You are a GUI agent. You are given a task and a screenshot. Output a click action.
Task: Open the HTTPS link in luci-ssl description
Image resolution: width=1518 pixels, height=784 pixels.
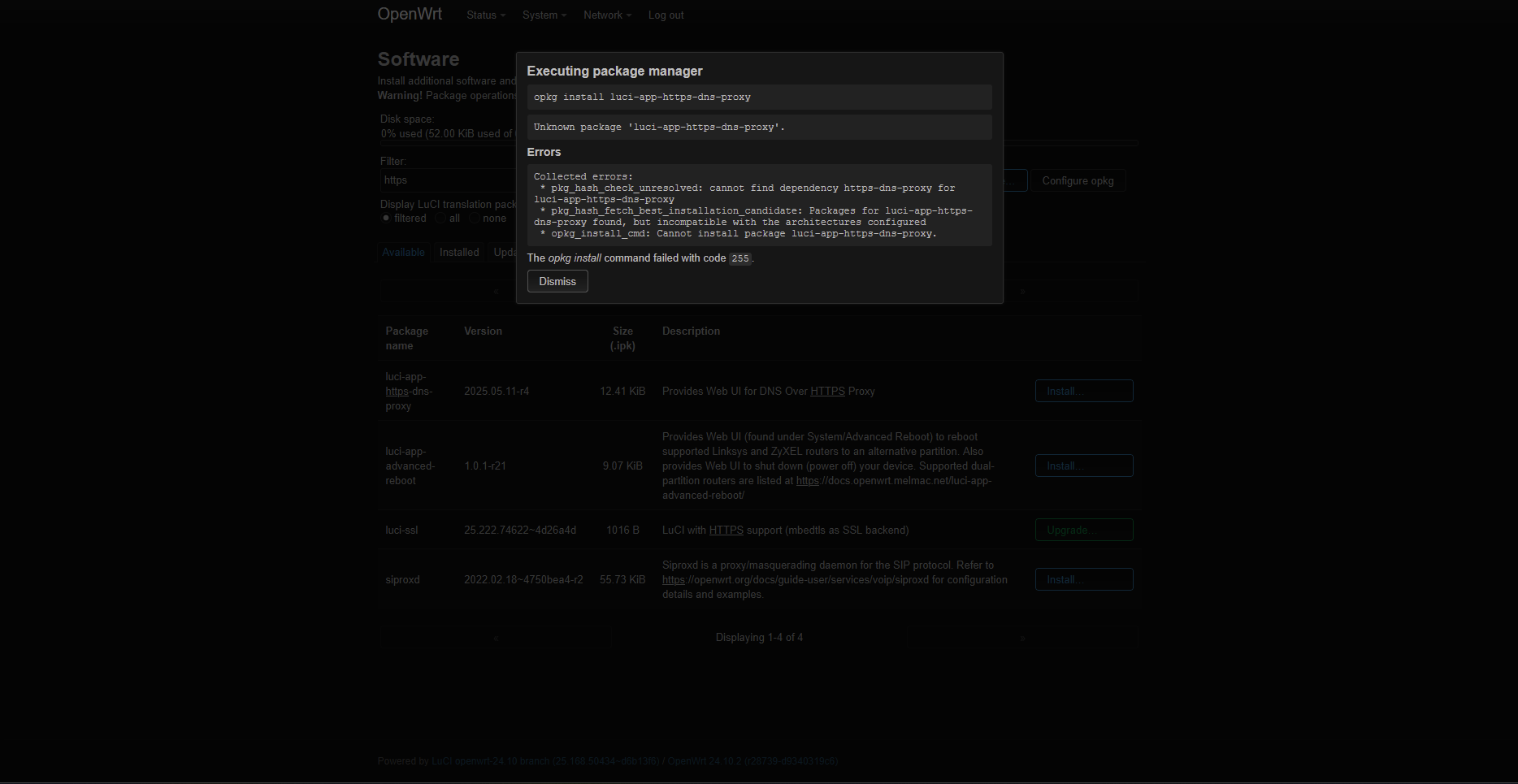pos(726,530)
